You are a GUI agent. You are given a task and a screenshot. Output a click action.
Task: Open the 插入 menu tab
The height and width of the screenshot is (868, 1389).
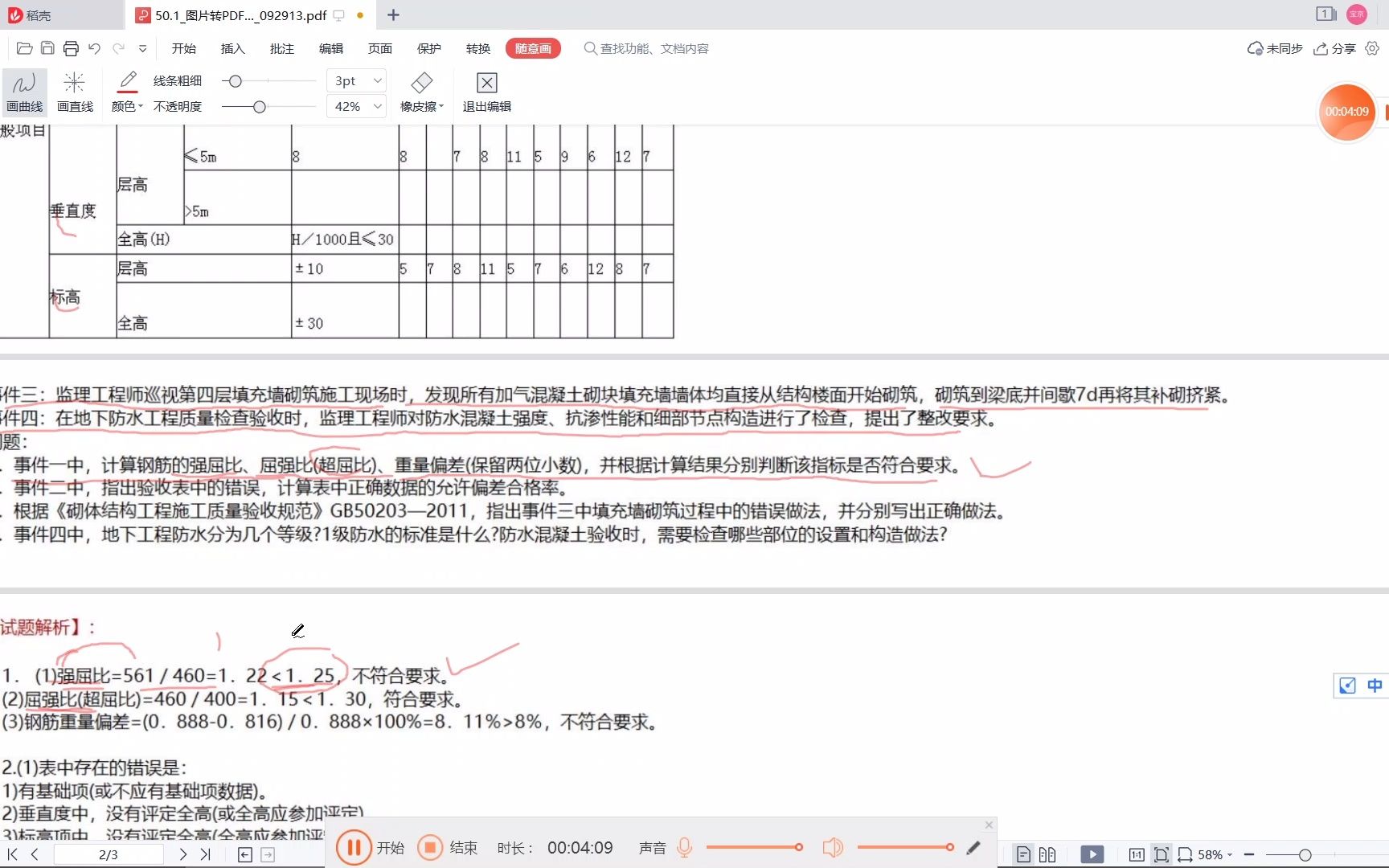coord(233,48)
